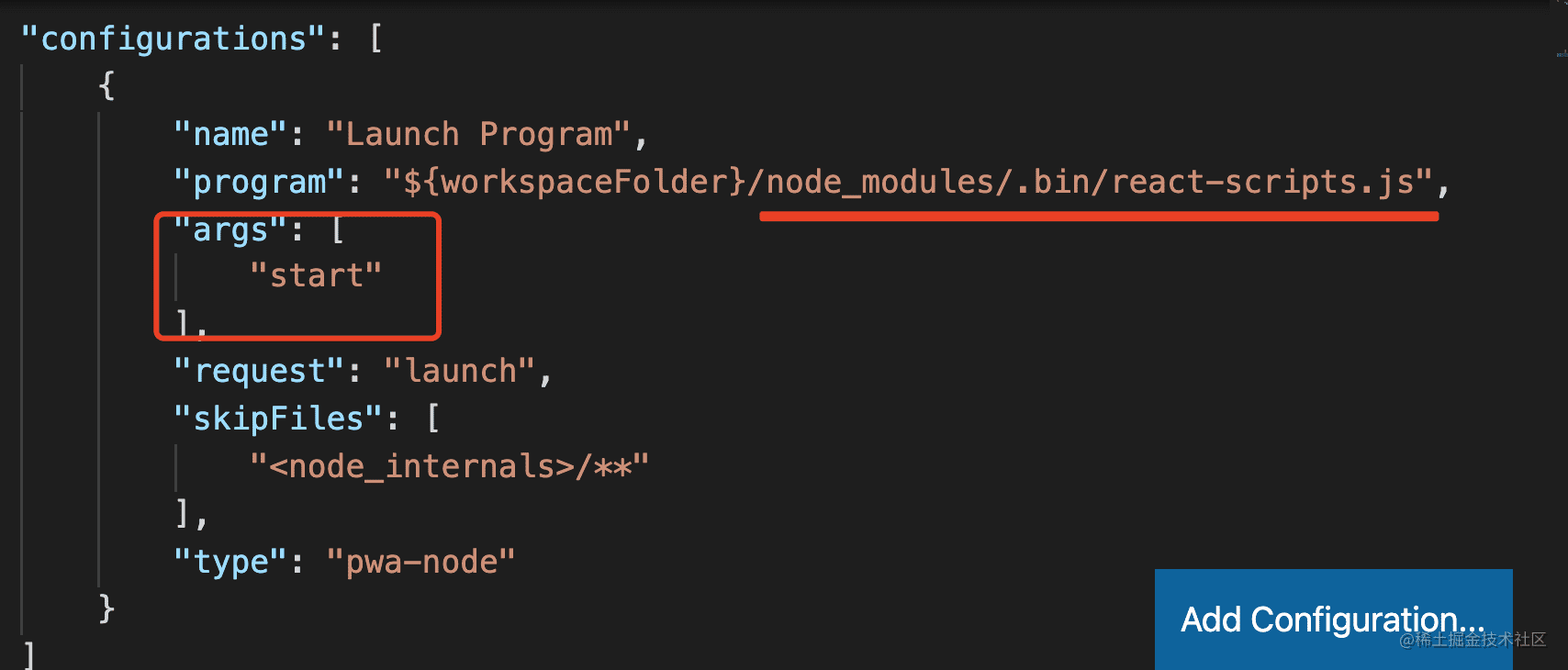Click the "program" property key
Screen dimensions: 1568x670
pos(260,182)
